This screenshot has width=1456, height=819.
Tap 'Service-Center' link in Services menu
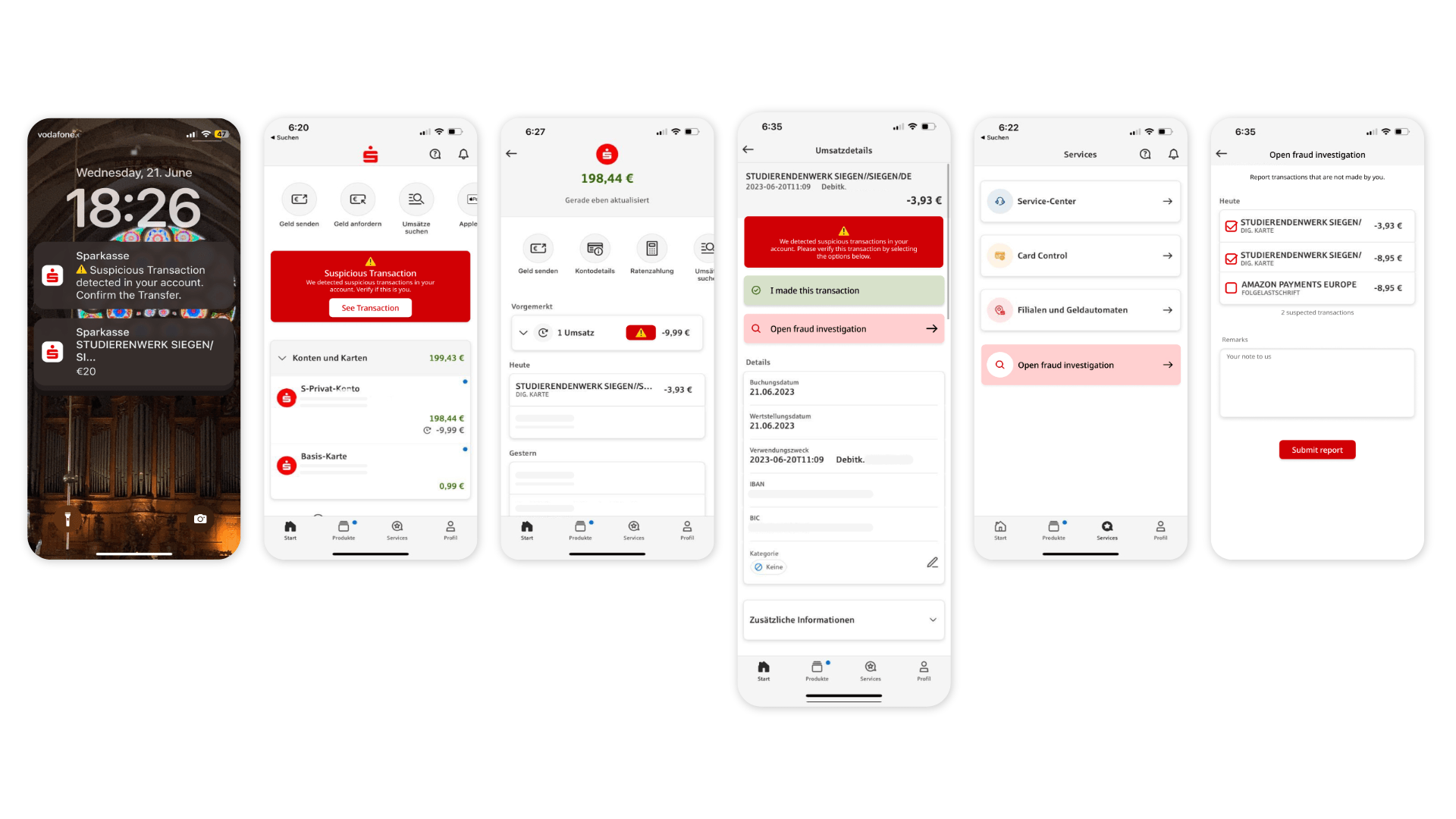(1080, 201)
